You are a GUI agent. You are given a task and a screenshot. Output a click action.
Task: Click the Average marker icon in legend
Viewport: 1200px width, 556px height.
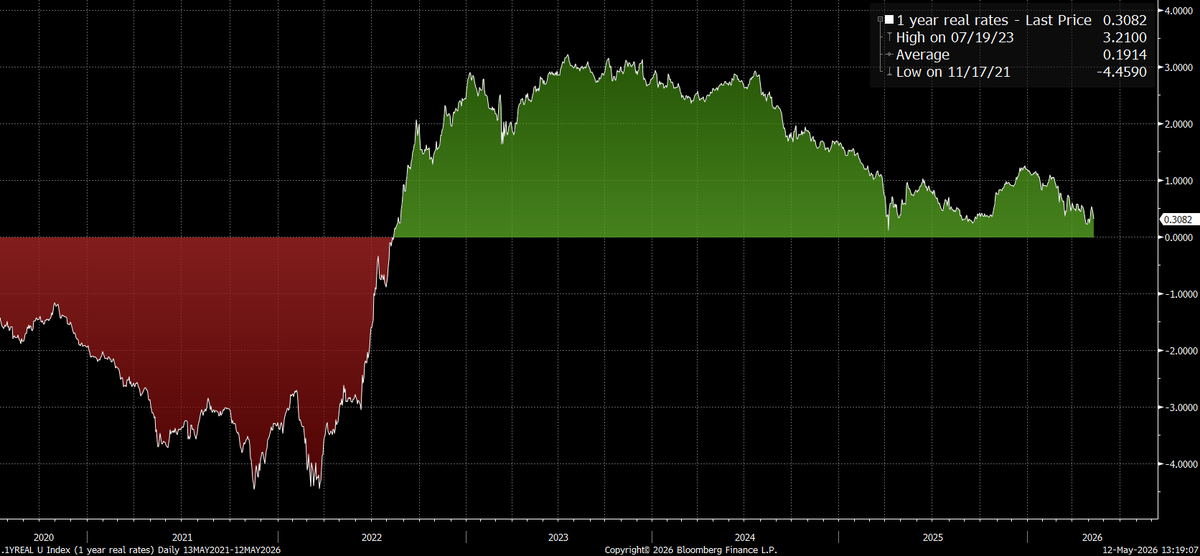888,54
